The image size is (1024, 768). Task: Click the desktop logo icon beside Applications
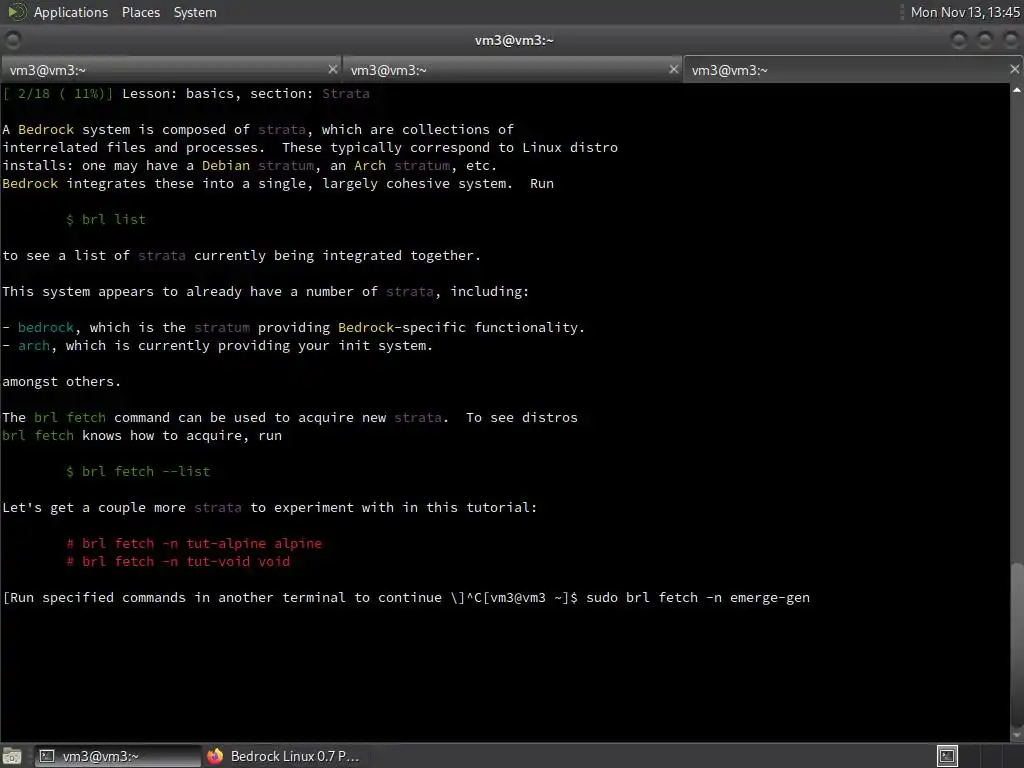click(16, 12)
